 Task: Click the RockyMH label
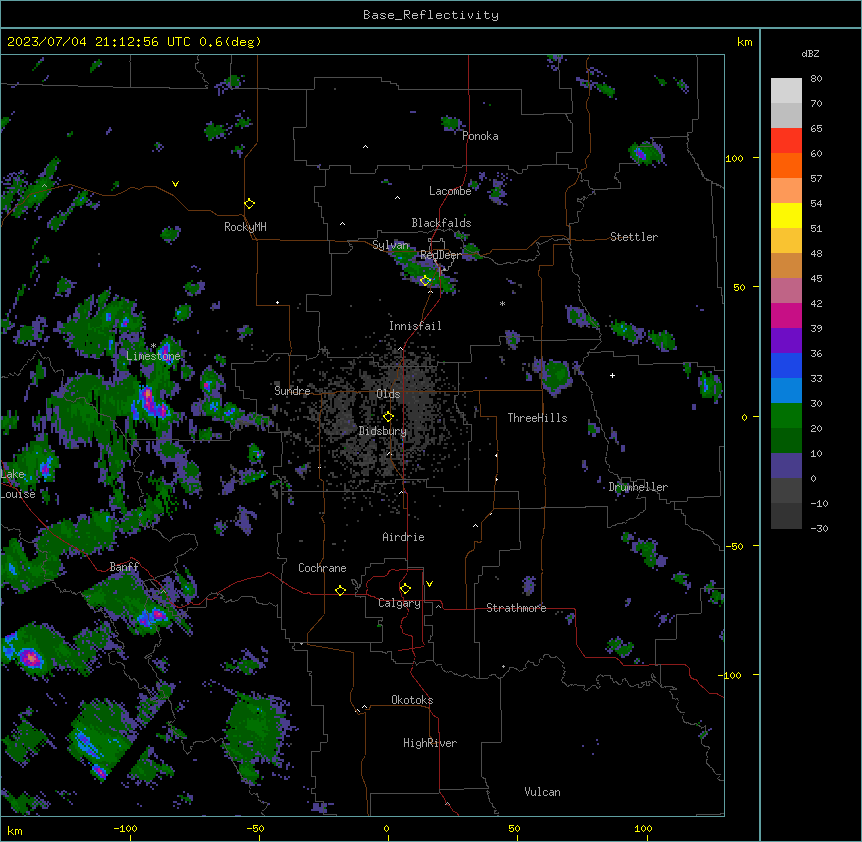pyautogui.click(x=245, y=227)
